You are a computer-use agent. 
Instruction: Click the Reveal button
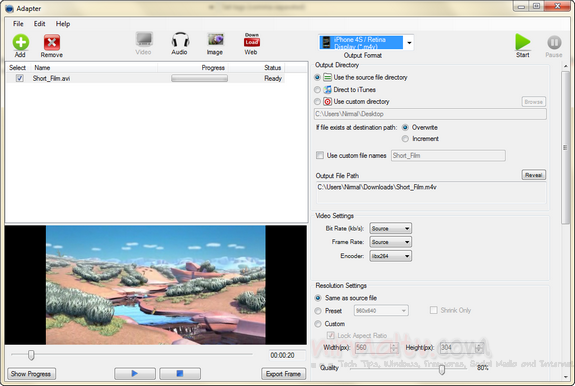tap(534, 175)
